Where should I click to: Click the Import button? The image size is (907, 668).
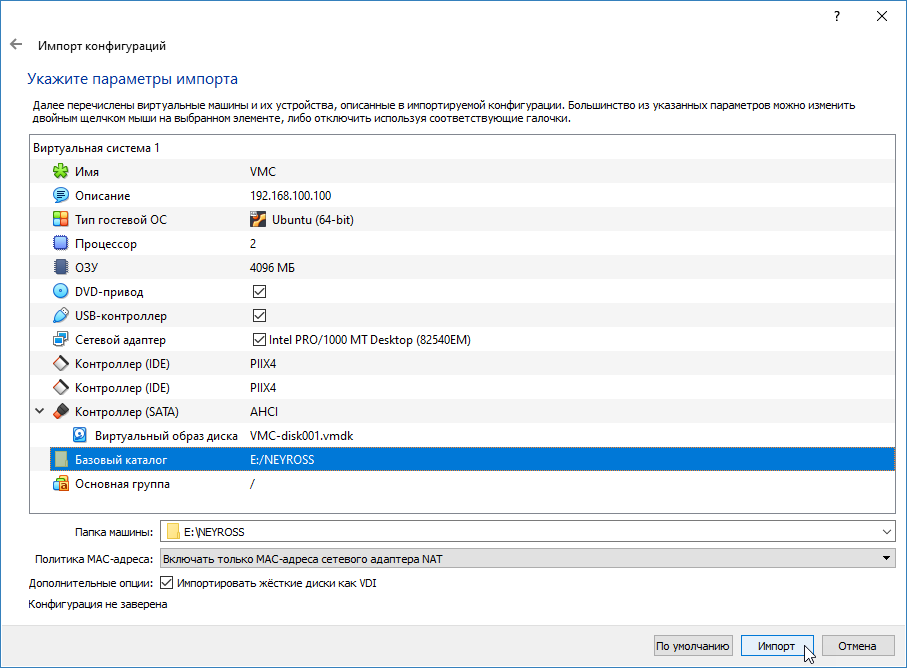coord(777,646)
